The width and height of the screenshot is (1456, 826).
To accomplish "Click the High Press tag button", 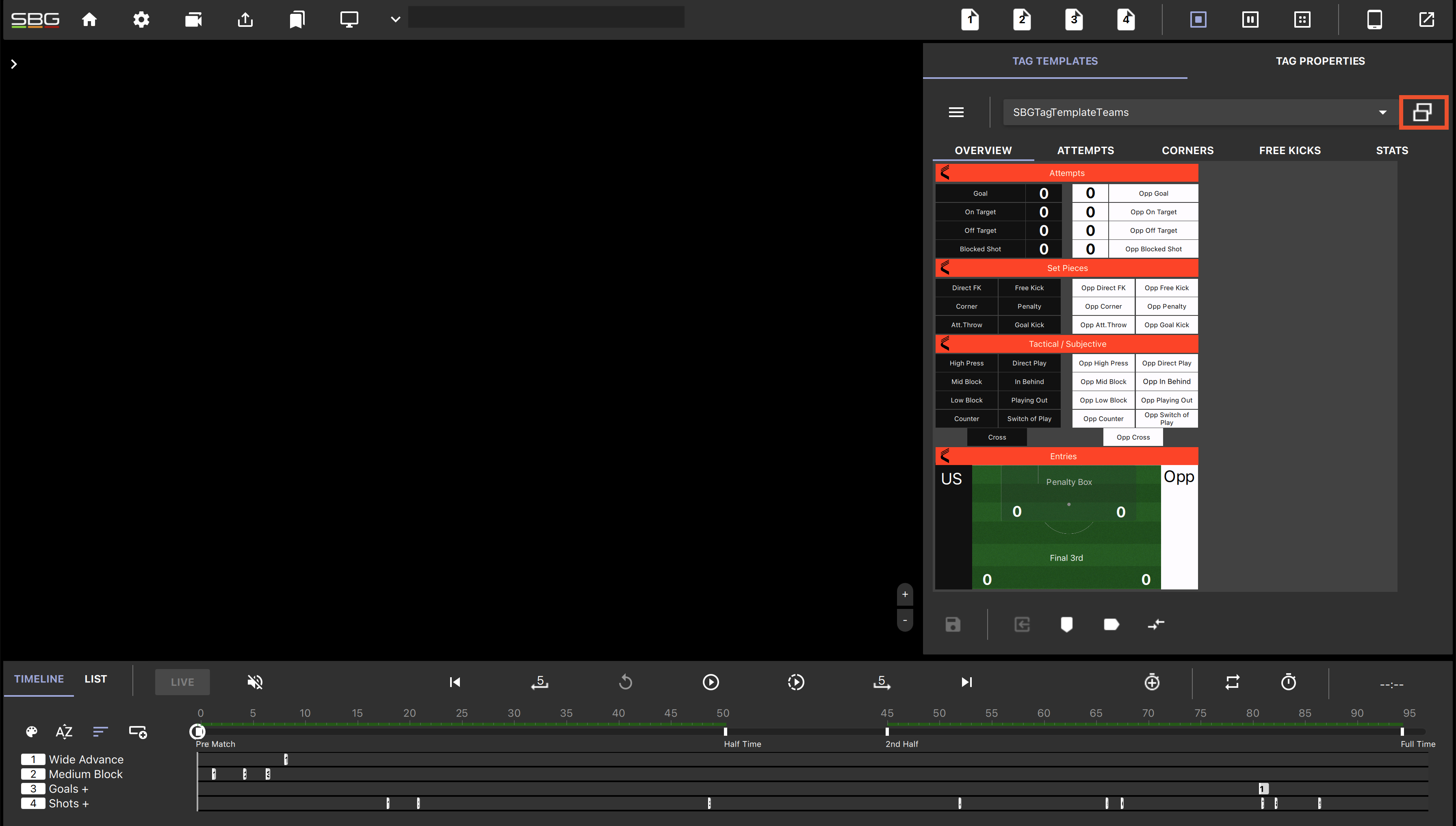I will (966, 363).
